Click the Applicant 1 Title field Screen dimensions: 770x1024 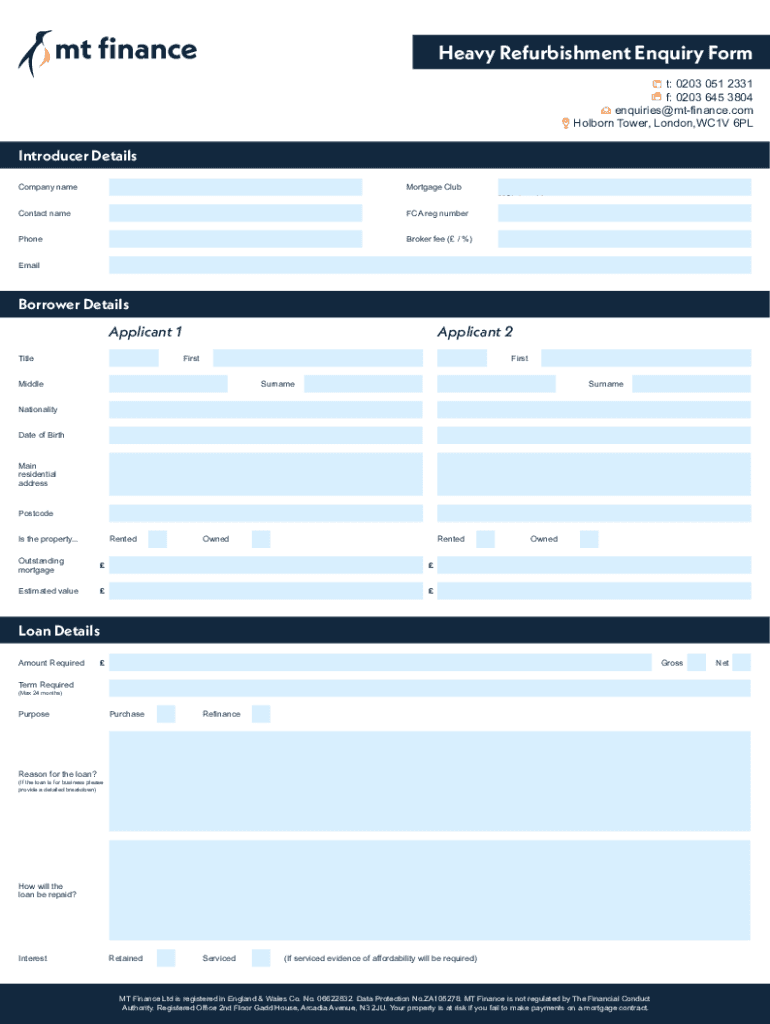[x=140, y=358]
